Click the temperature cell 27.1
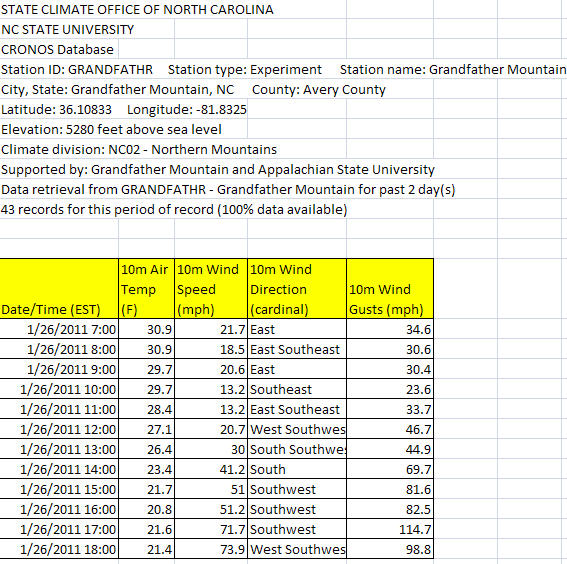This screenshot has height=564, width=567. (146, 429)
